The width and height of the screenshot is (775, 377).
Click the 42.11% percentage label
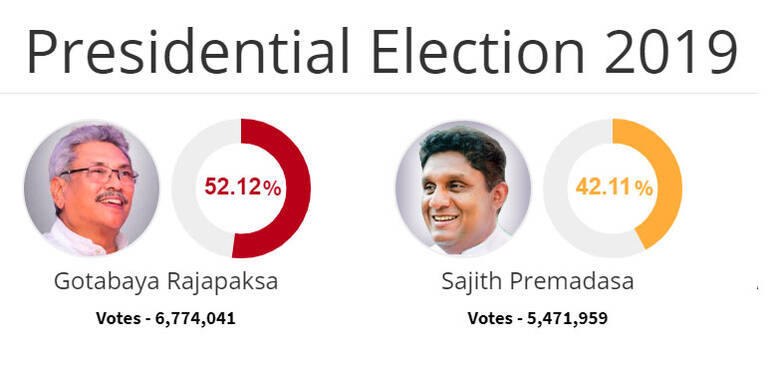tap(614, 188)
